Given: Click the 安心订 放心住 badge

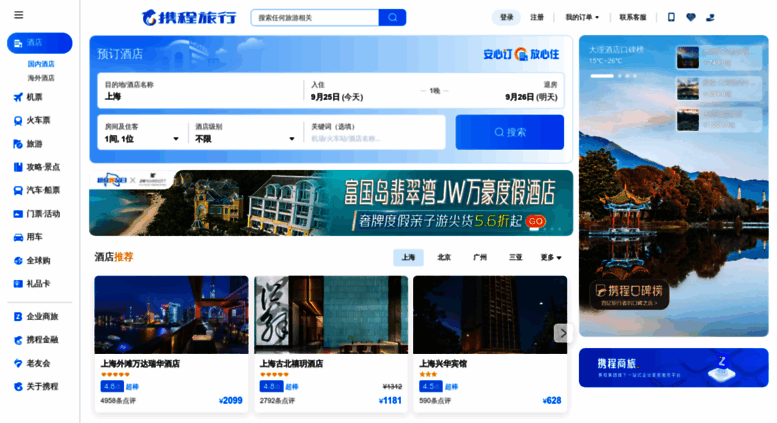Looking at the screenshot, I should coord(521,54).
